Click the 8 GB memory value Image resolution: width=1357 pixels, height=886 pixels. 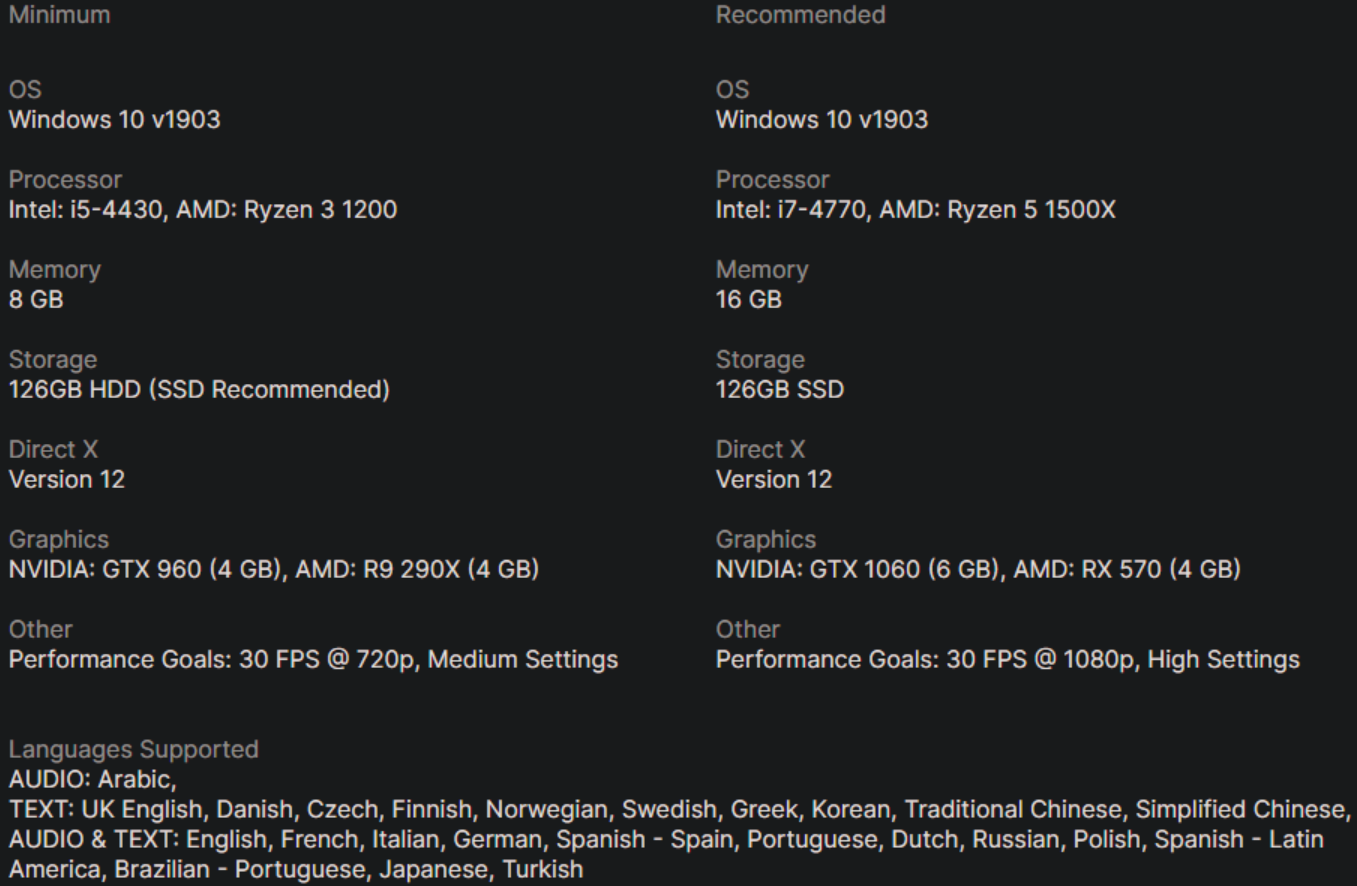36,300
